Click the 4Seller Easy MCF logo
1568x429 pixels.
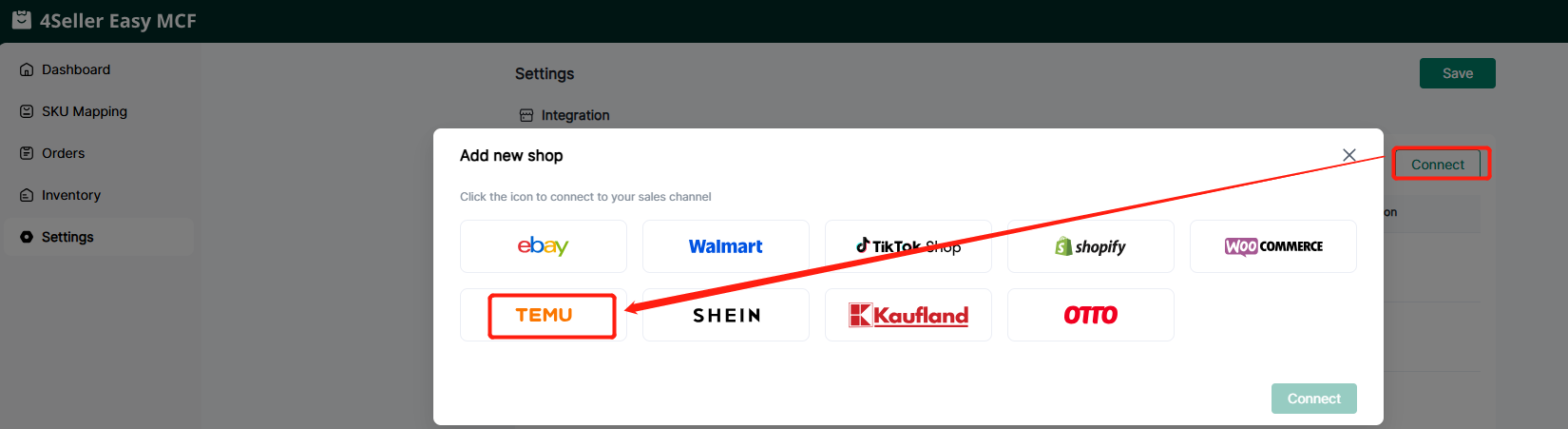pos(22,20)
